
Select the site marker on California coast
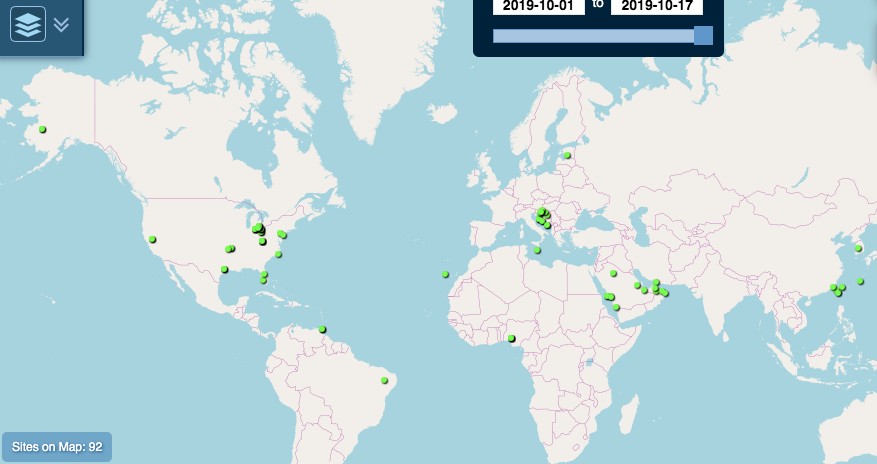153,239
